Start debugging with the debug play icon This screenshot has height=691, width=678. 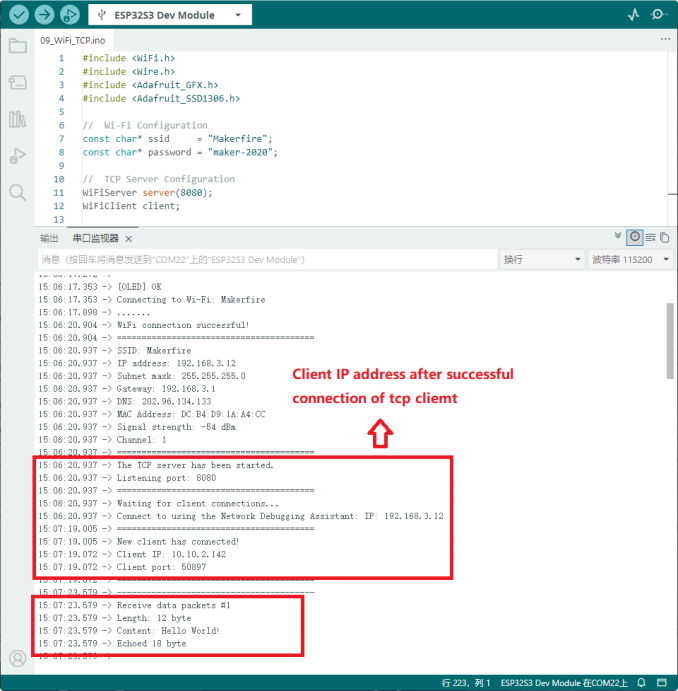70,15
